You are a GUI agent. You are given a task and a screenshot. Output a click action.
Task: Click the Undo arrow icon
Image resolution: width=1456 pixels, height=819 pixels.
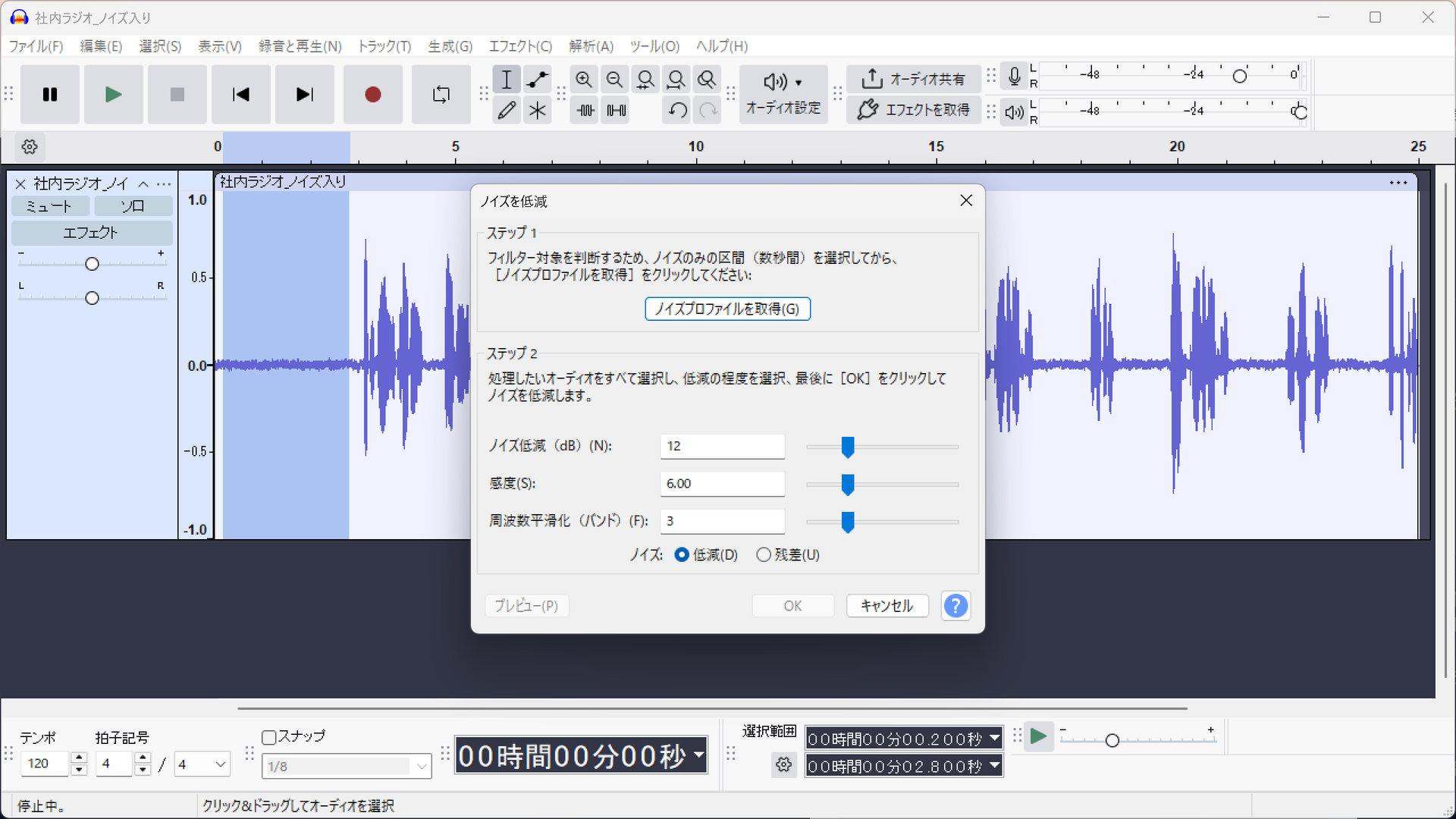(677, 110)
